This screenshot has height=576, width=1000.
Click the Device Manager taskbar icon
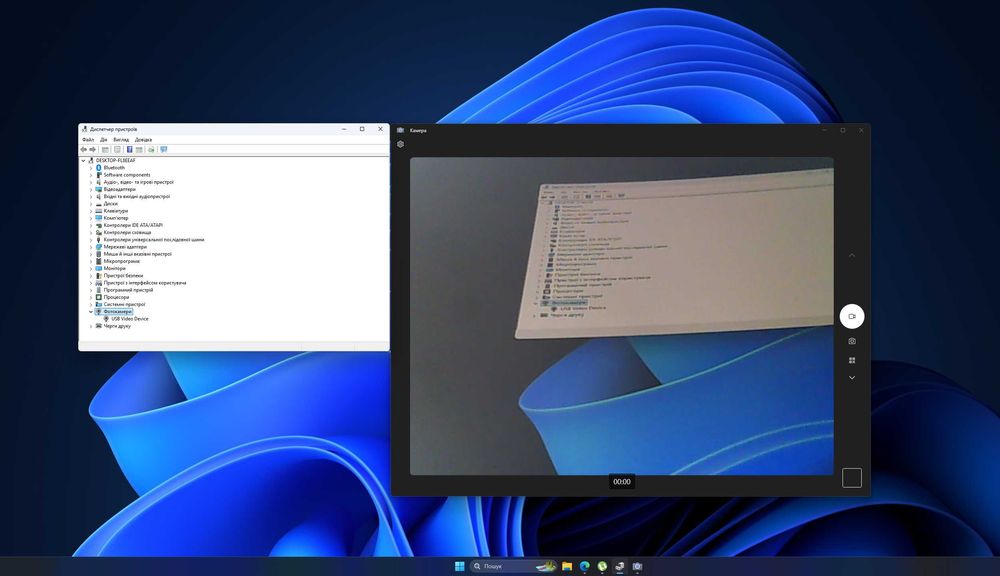point(619,566)
